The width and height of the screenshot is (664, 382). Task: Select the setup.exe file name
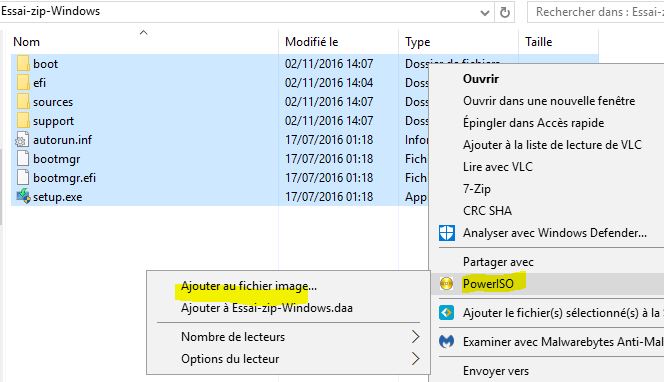pos(58,197)
